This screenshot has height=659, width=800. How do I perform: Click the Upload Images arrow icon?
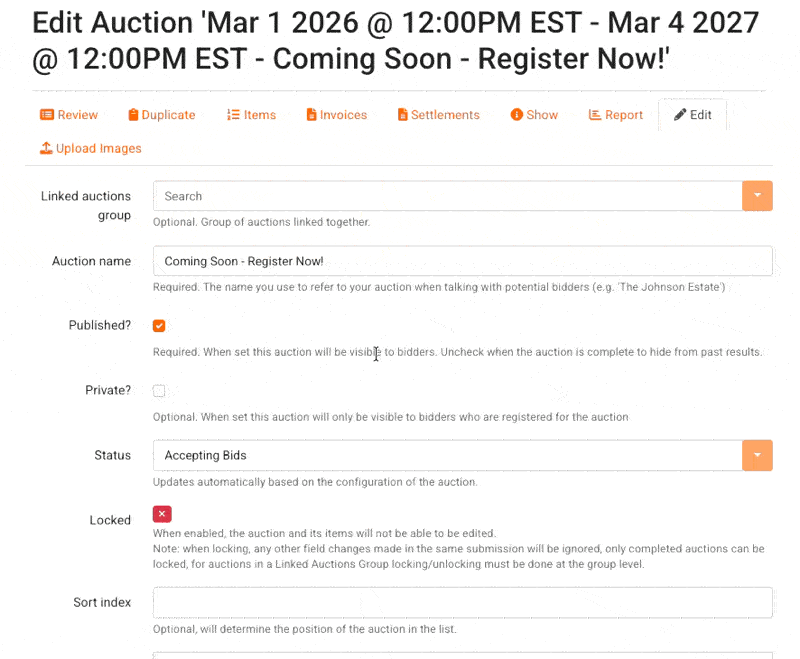click(46, 148)
